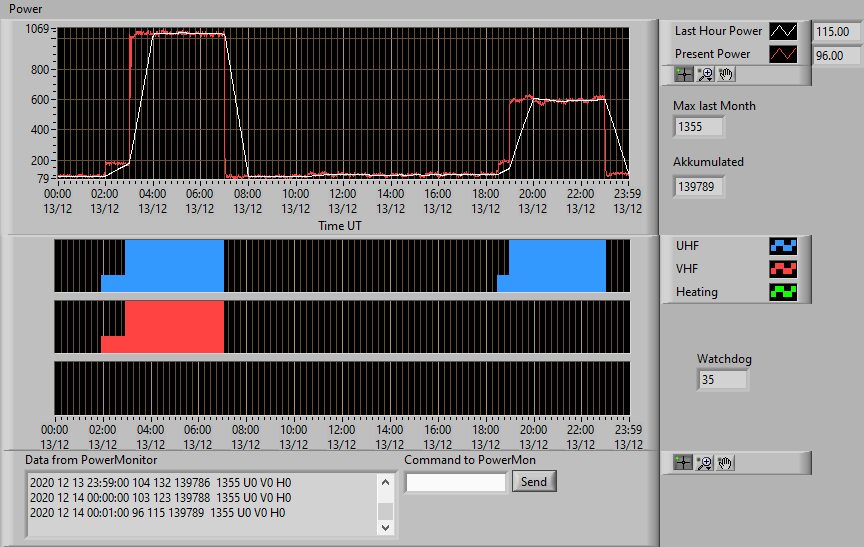This screenshot has width=864, height=547.
Task: Select the cursor crosshair tool in the power graph palette
Action: pos(684,74)
